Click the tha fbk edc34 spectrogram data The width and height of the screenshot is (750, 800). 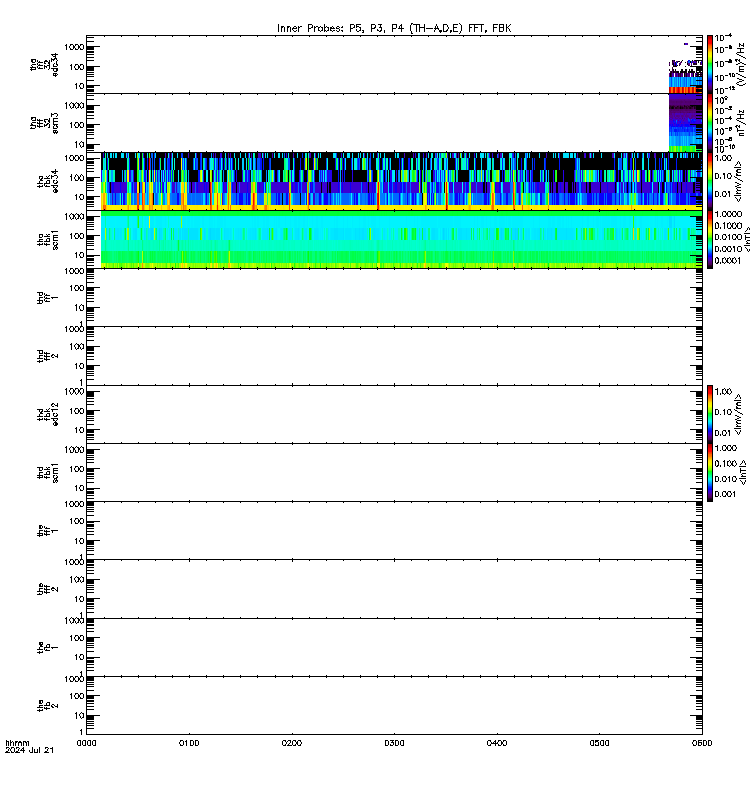tap(402, 181)
